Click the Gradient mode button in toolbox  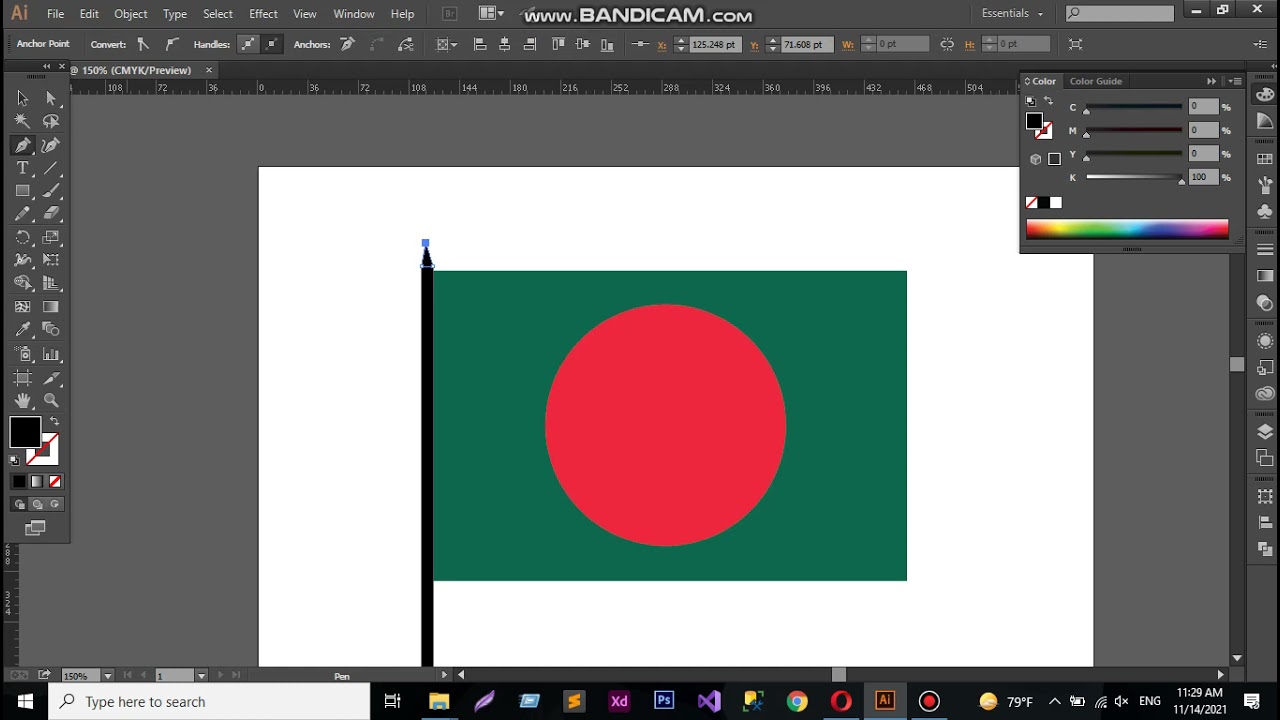tap(37, 482)
